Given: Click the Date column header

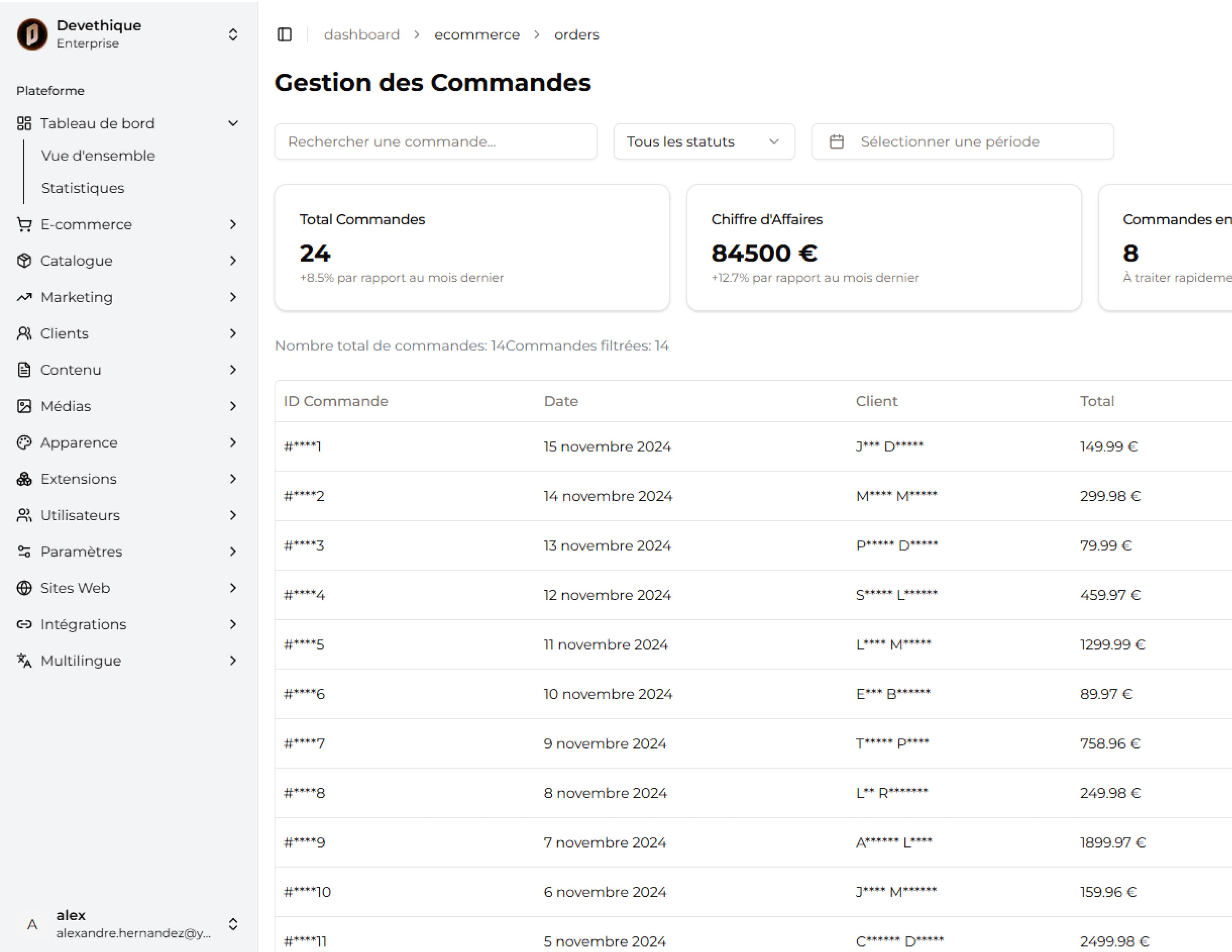Looking at the screenshot, I should pyautogui.click(x=561, y=401).
